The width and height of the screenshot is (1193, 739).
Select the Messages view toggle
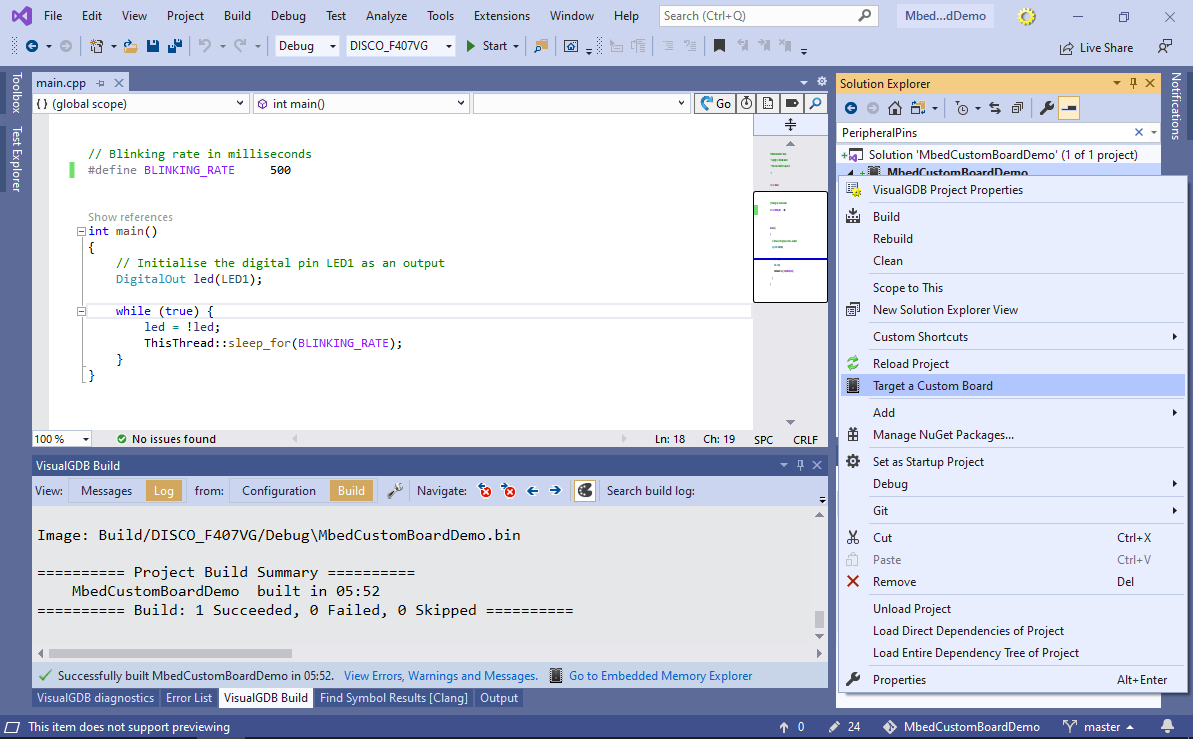pyautogui.click(x=107, y=491)
